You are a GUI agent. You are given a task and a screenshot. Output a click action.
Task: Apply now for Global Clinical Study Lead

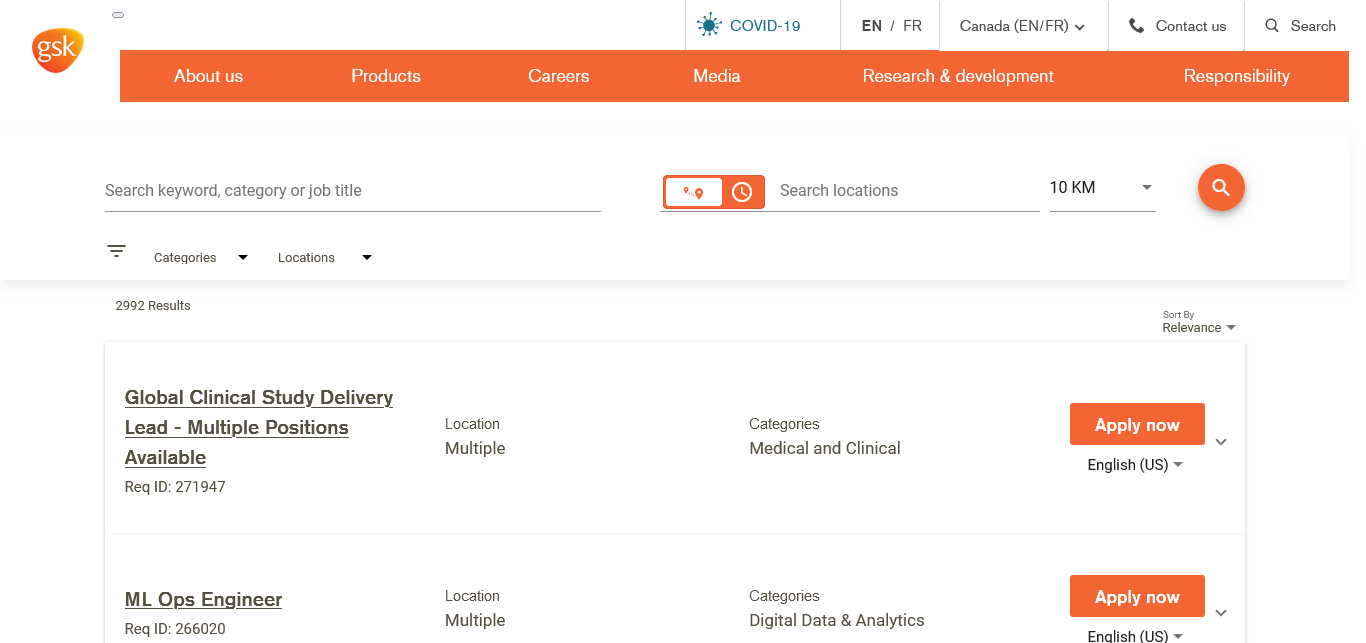point(1136,425)
